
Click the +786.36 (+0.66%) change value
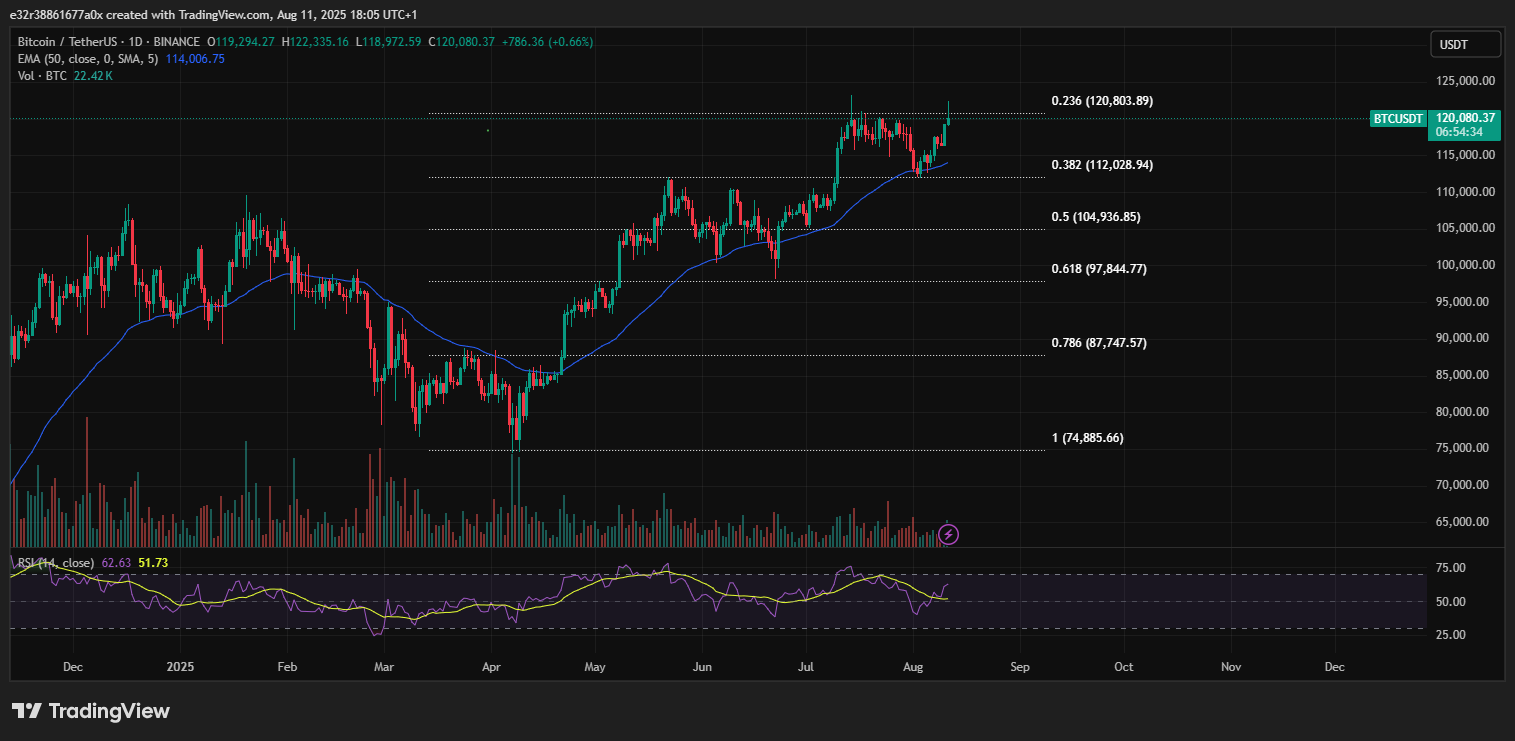[547, 42]
